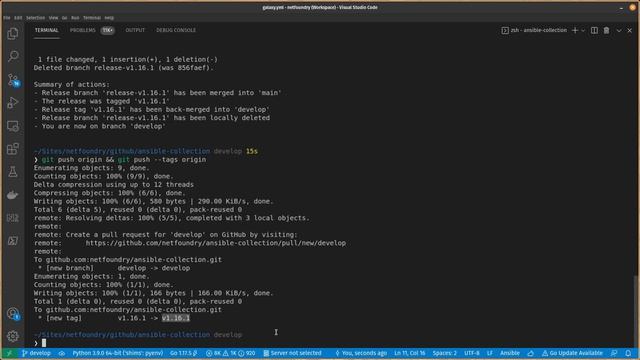The height and width of the screenshot is (360, 640).
Task: Open the Source Control view
Action: click(13, 80)
